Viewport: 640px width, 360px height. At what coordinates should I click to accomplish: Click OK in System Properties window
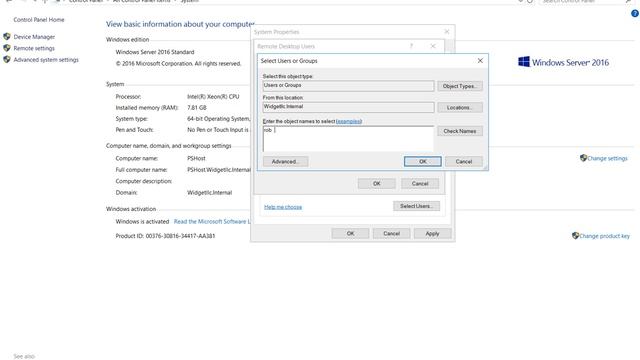(x=350, y=233)
